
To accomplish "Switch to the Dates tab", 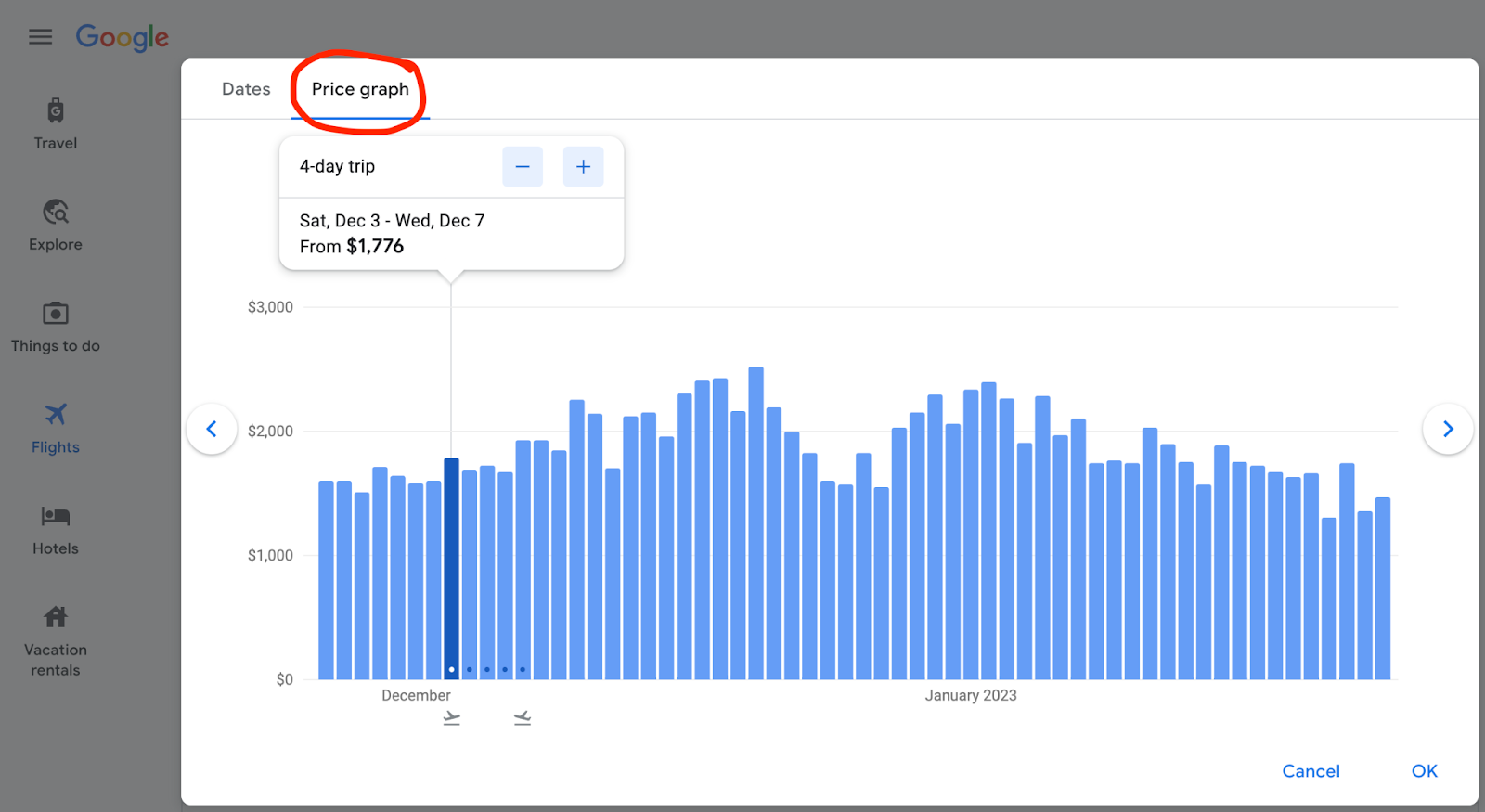I will pyautogui.click(x=246, y=89).
